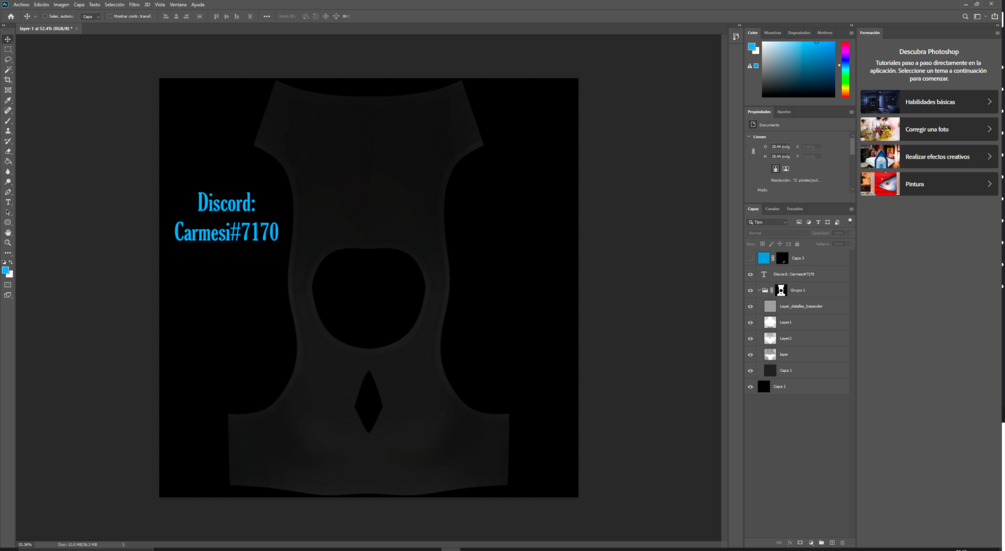Viewport: 1005px width, 551px height.
Task: Select the Horizontal Type tool
Action: pos(8,202)
